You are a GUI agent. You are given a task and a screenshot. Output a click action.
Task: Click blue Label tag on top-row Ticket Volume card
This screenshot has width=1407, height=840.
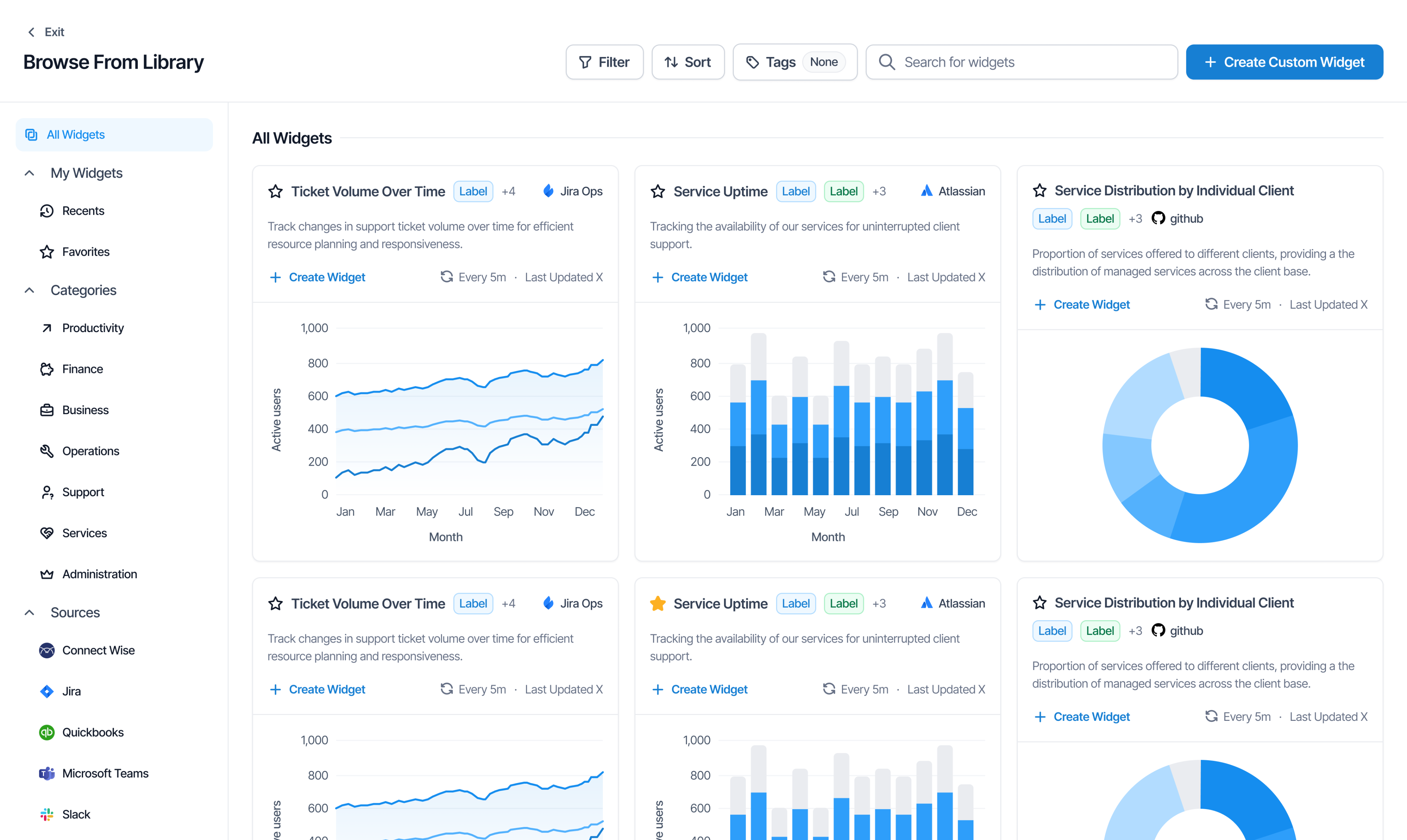click(x=473, y=191)
